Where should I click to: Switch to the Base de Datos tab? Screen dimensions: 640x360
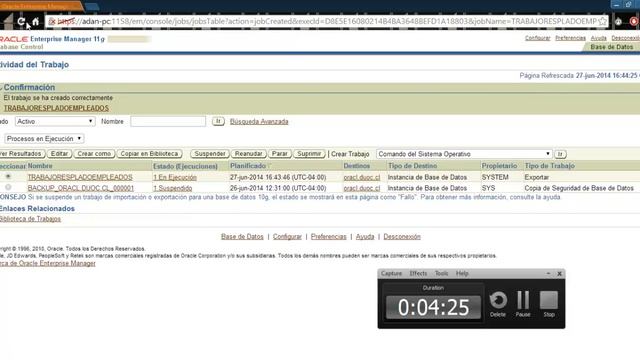click(611, 47)
